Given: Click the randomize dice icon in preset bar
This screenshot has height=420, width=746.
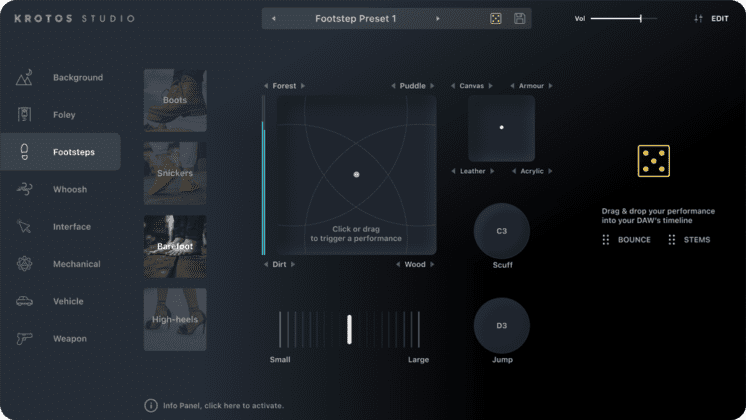Looking at the screenshot, I should click(495, 19).
